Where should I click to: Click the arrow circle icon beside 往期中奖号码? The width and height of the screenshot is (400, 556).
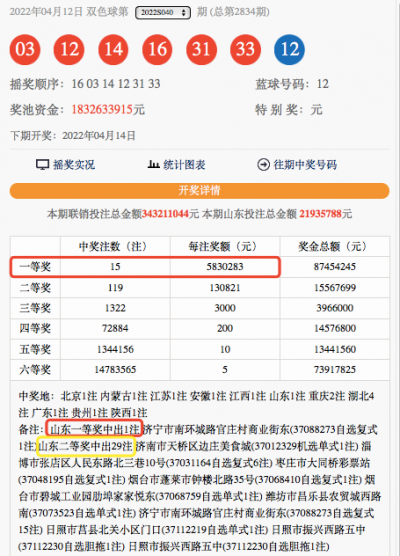pos(263,165)
